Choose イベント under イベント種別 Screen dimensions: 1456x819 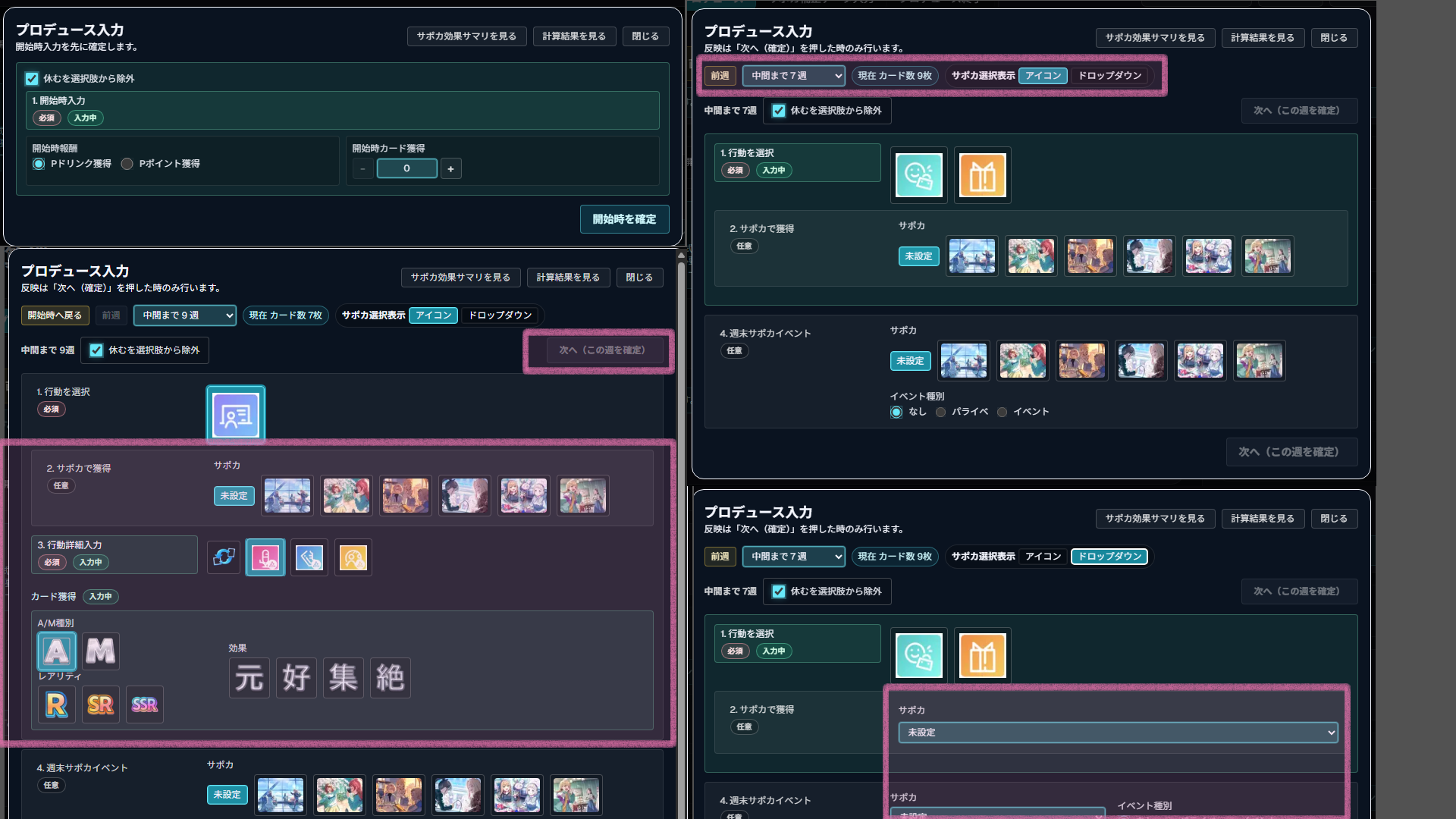click(x=1003, y=412)
